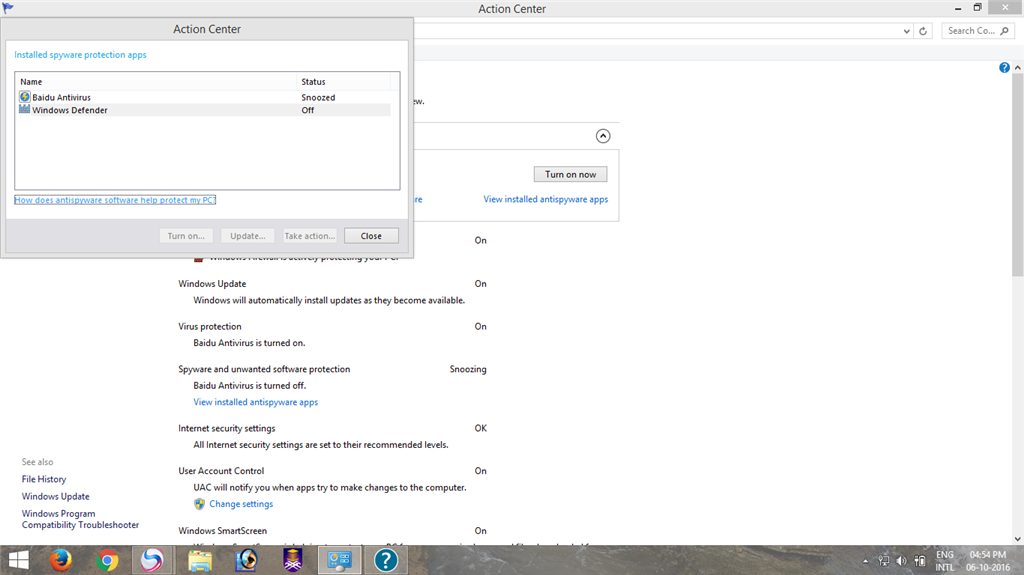Screen dimensions: 1024x575
Task: Open Change settings for User Account Control
Action: click(x=241, y=504)
